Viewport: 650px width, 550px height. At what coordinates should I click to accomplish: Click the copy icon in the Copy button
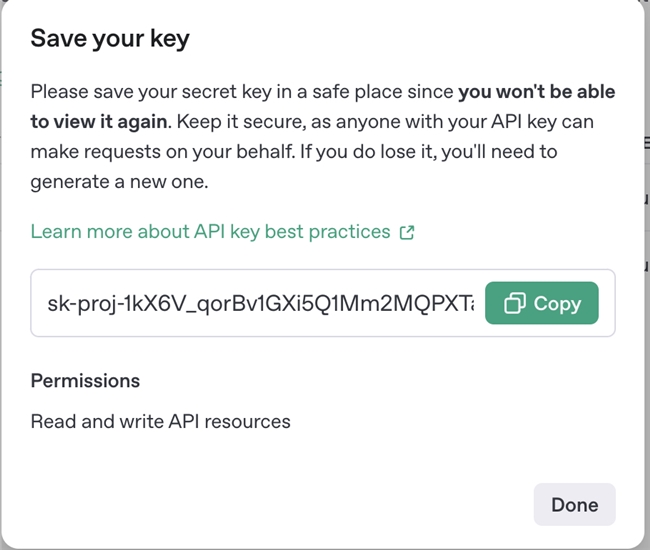(x=516, y=304)
